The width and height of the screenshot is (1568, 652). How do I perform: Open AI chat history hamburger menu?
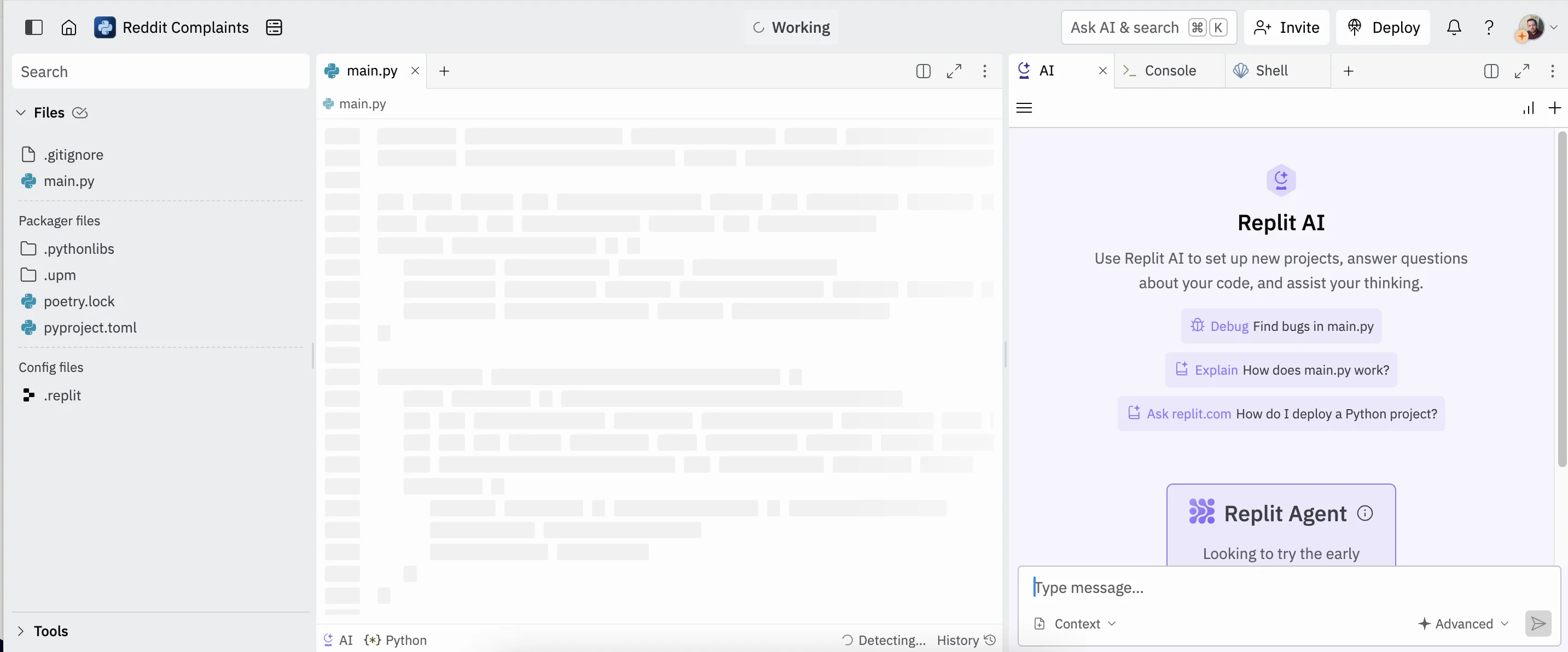1024,108
